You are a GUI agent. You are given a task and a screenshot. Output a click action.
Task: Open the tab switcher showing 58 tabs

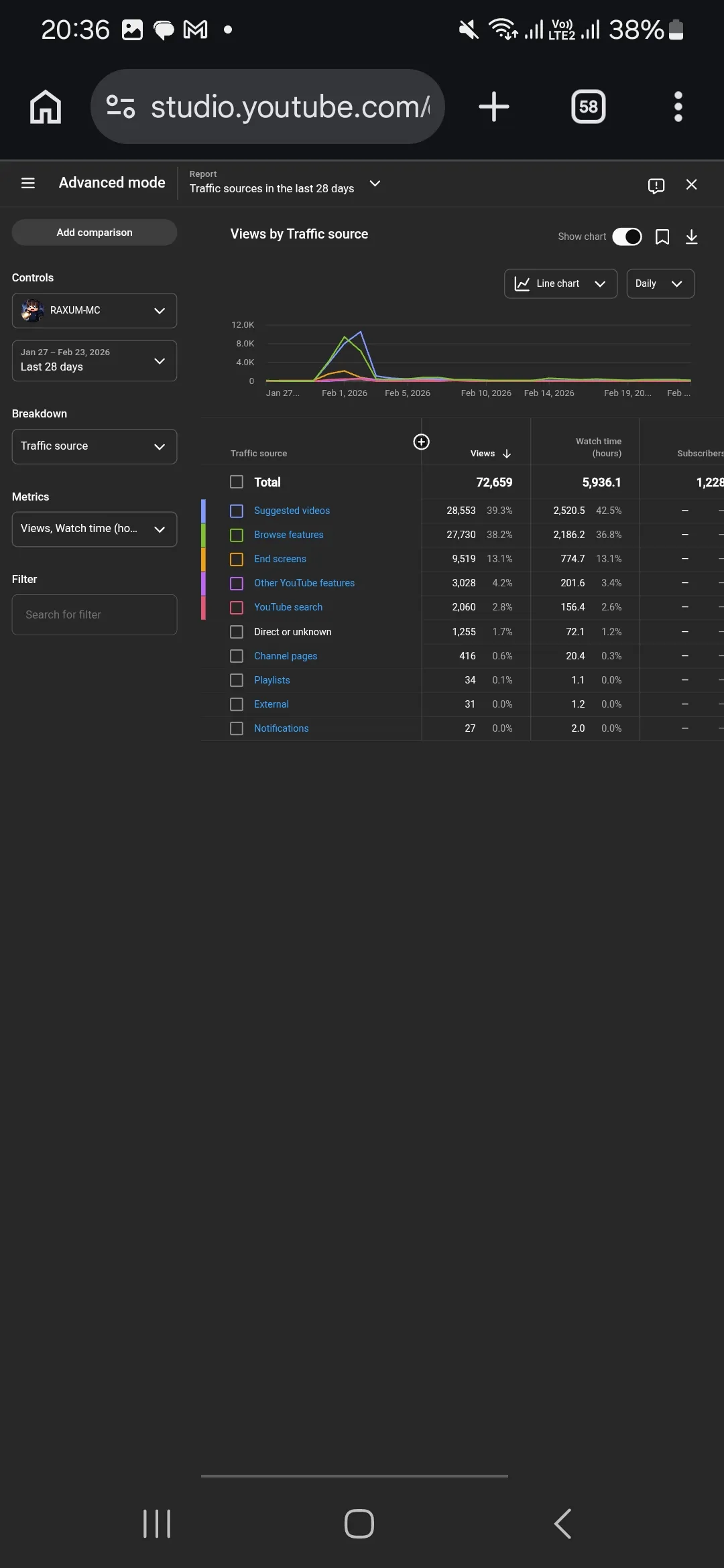point(589,107)
